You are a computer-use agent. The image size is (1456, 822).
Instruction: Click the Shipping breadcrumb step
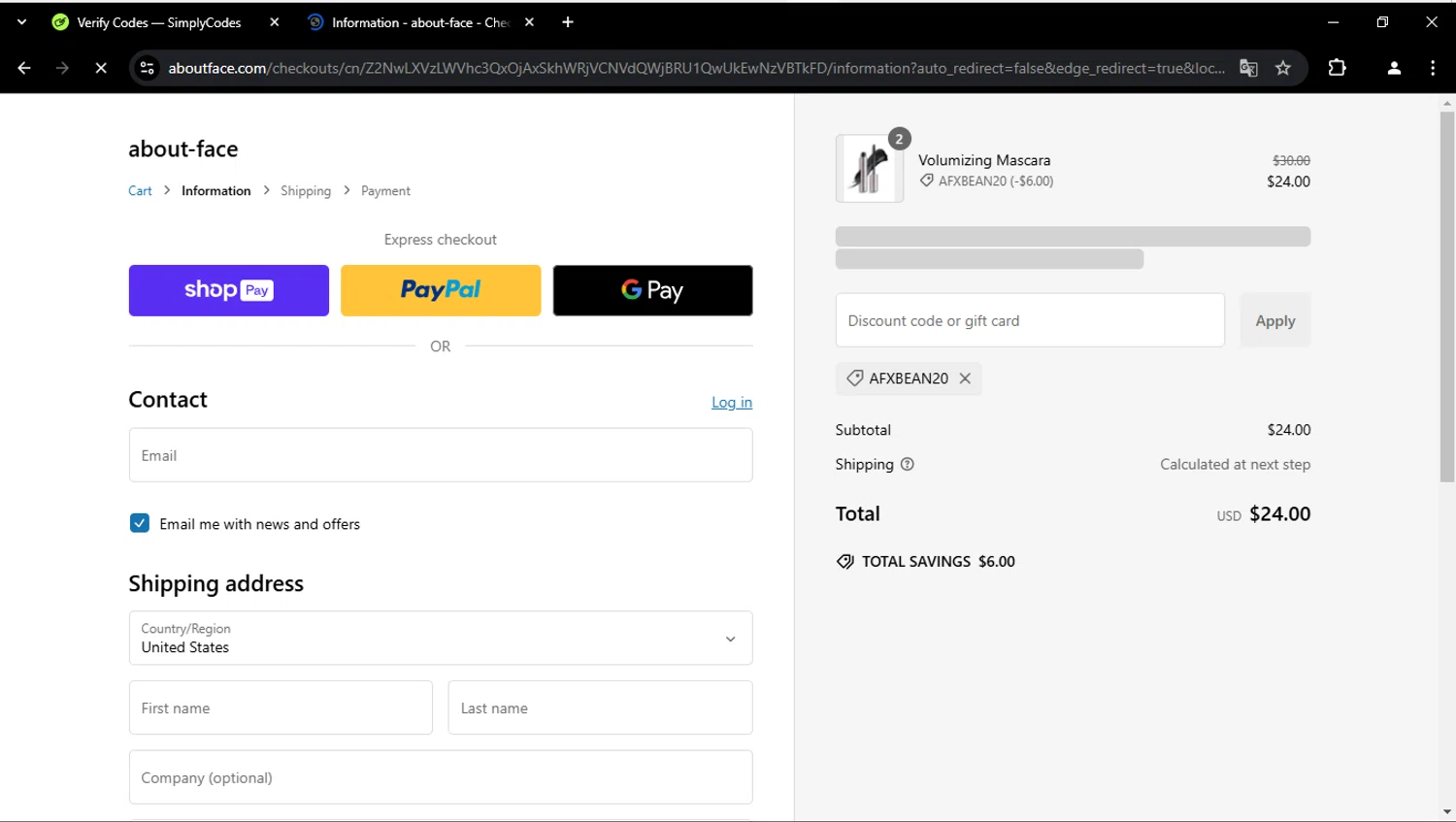pyautogui.click(x=306, y=191)
